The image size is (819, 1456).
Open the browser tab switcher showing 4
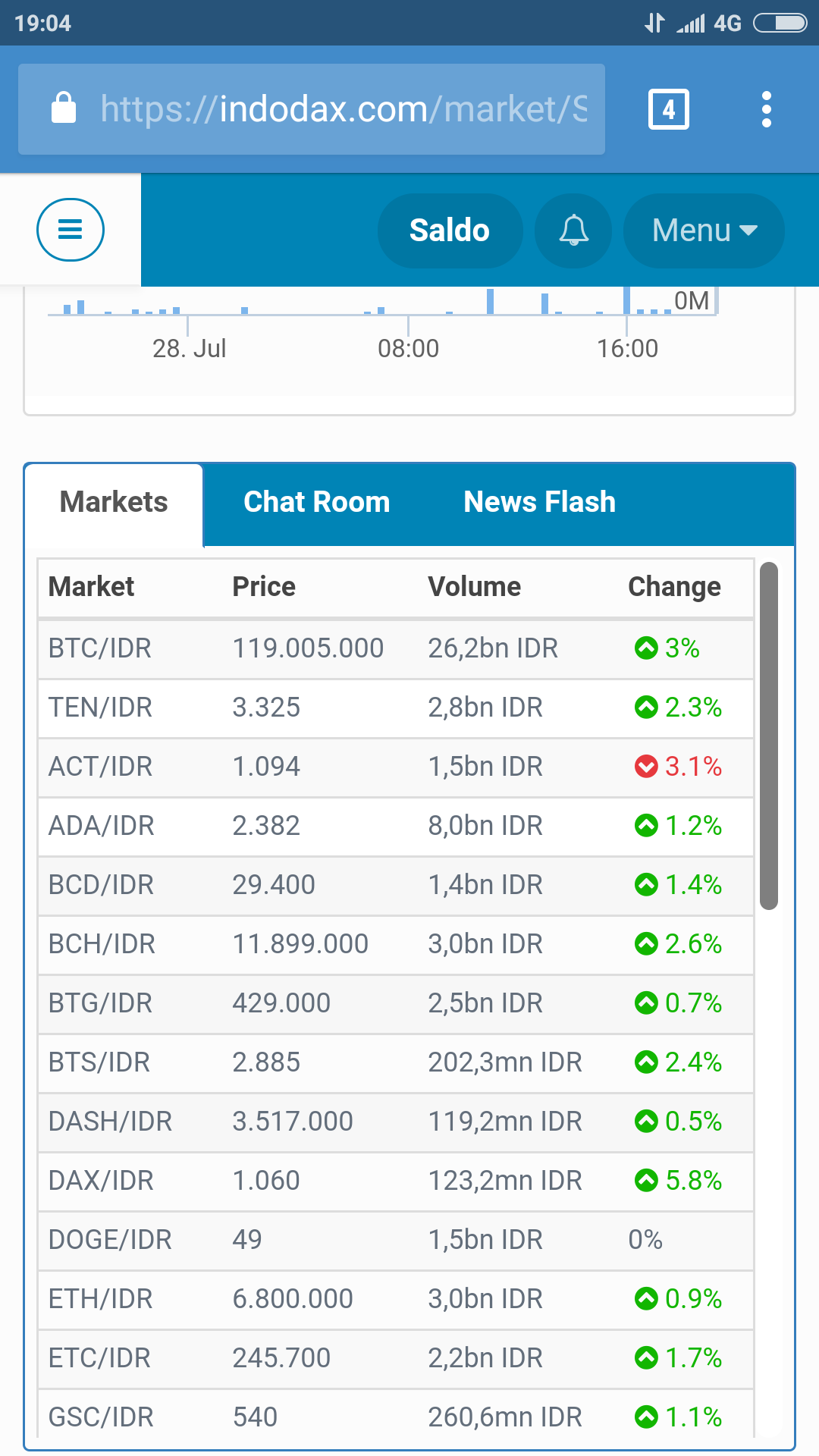668,109
